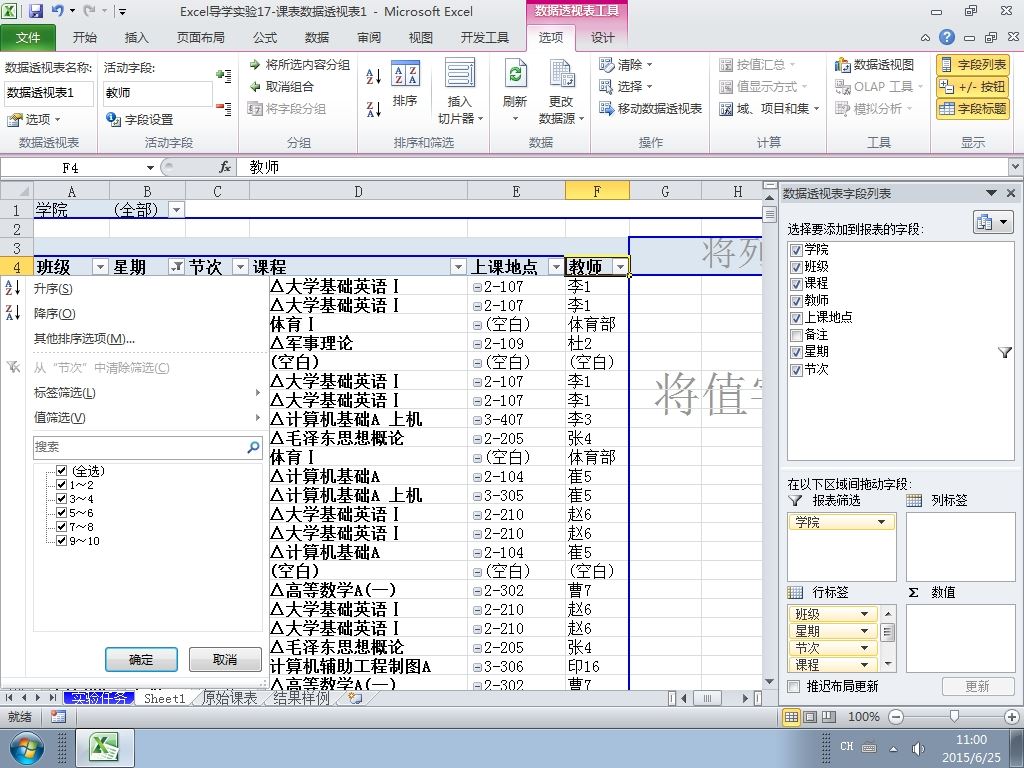Switch to Normal view icon in status bar
The width and height of the screenshot is (1024, 768).
[x=791, y=717]
